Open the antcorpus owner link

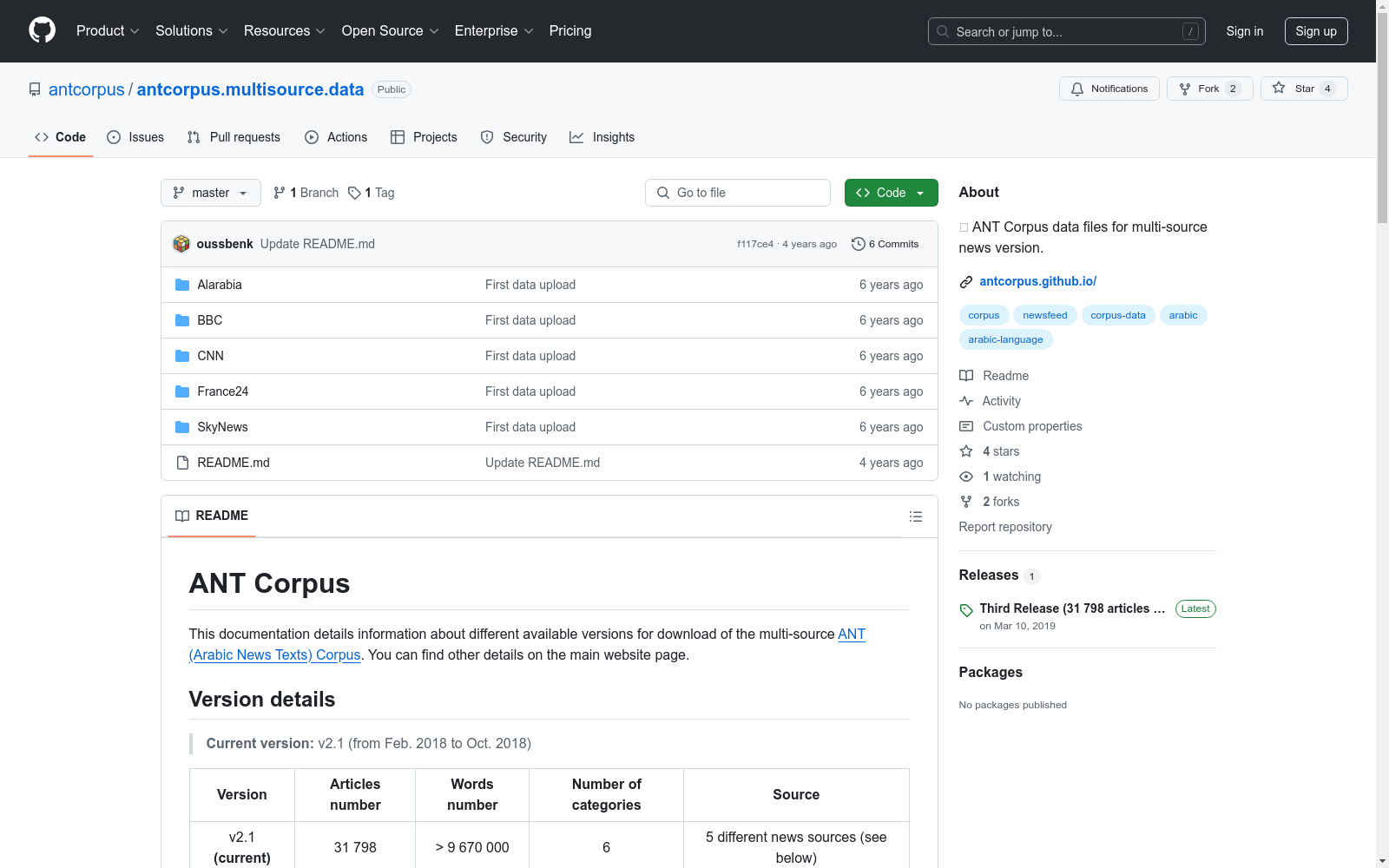[87, 89]
